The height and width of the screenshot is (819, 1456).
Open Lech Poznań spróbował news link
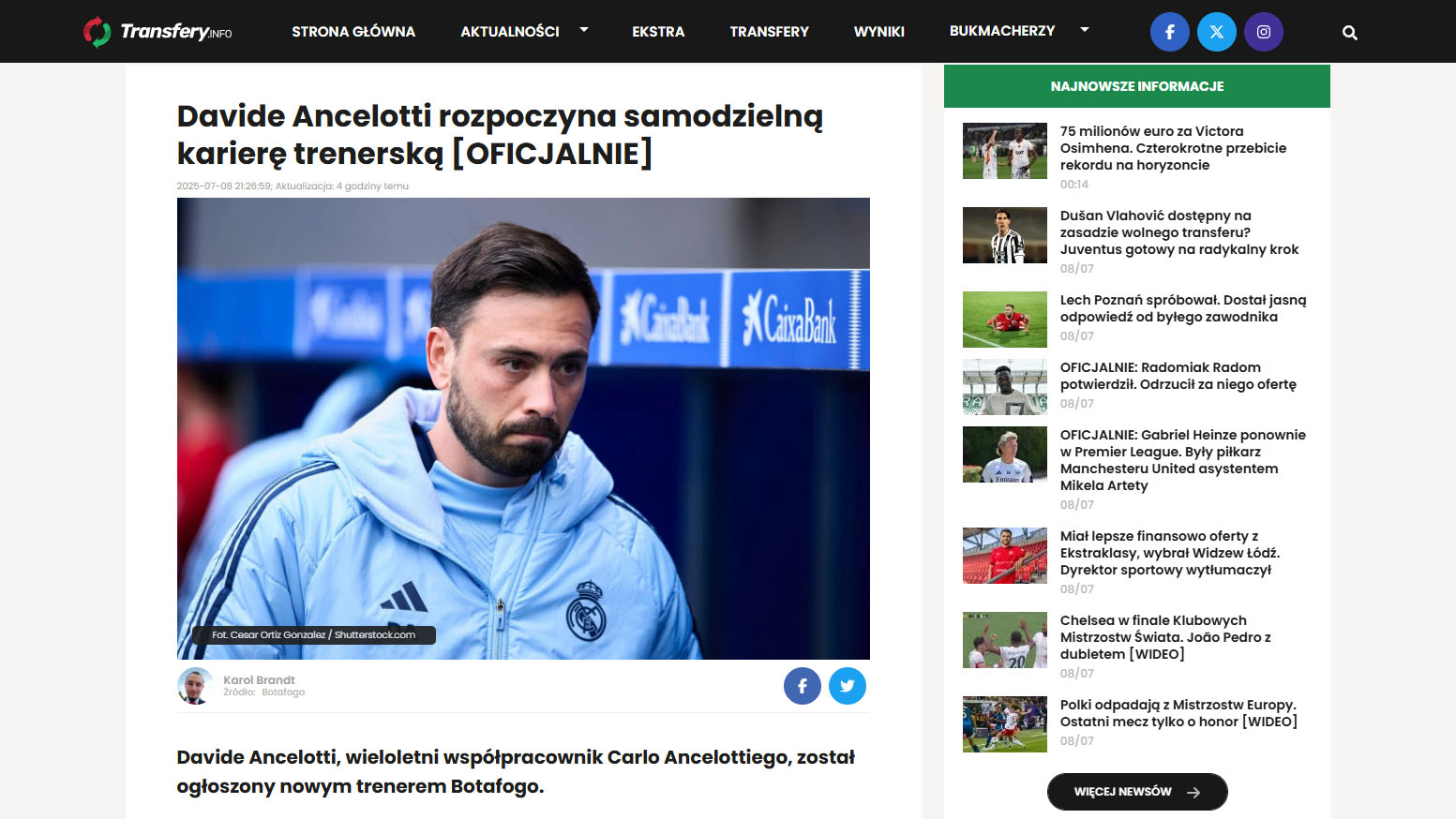coord(1183,308)
